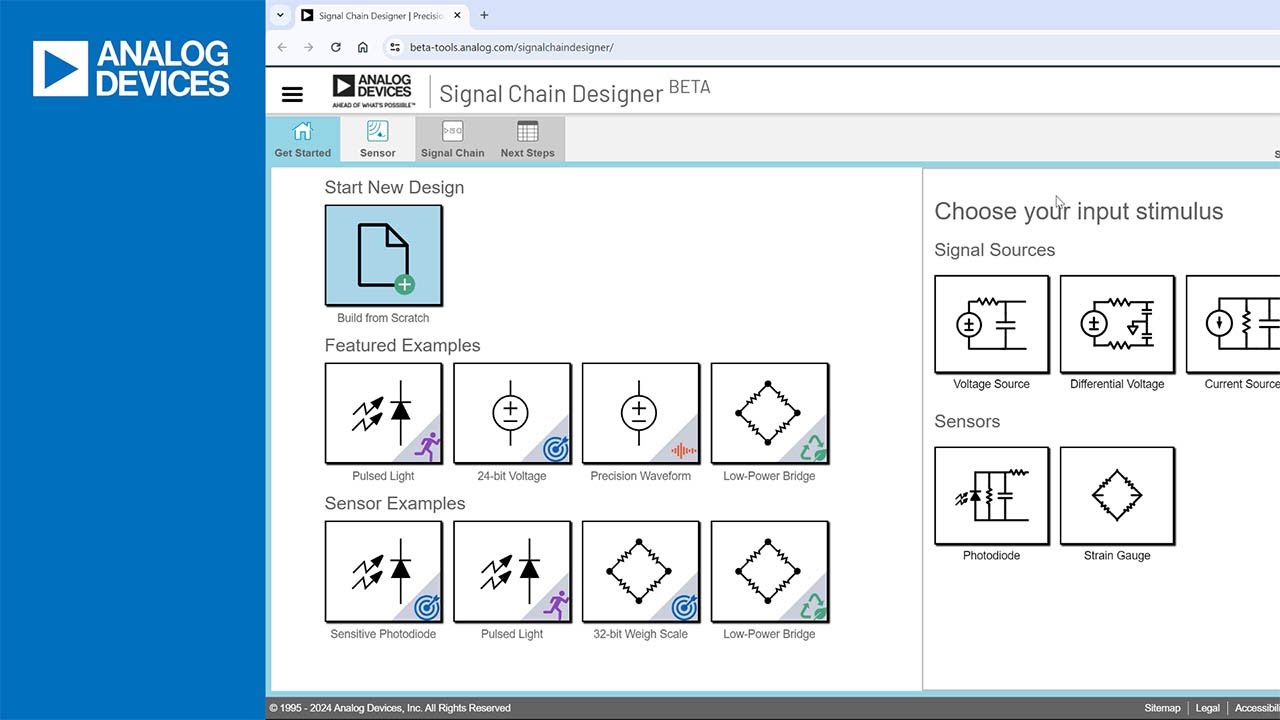Click the 'Signal Chain Designer' title text
This screenshot has height=720, width=1280.
pyautogui.click(x=551, y=94)
